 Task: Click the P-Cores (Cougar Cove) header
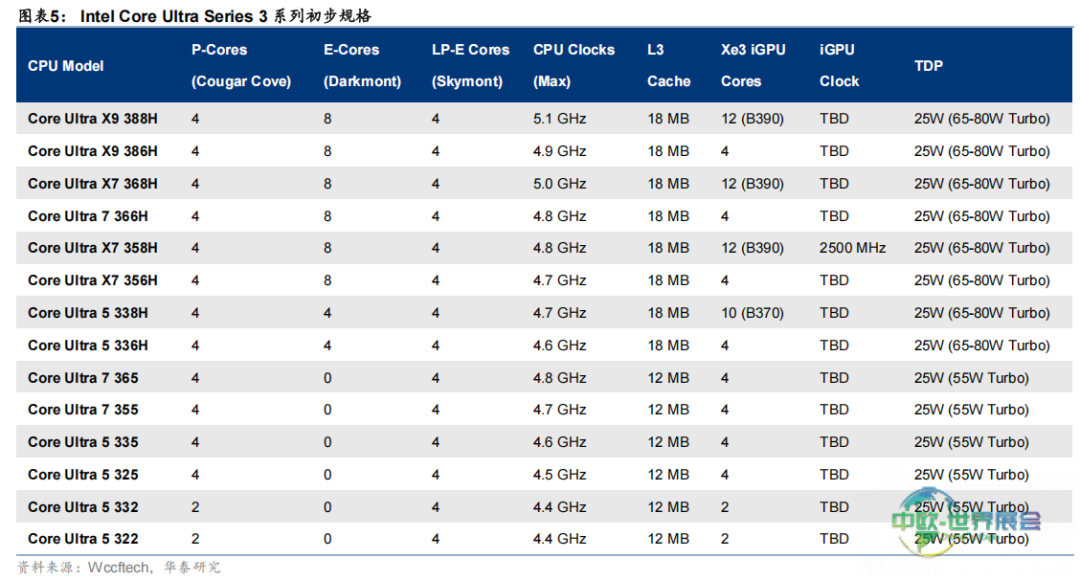241,66
